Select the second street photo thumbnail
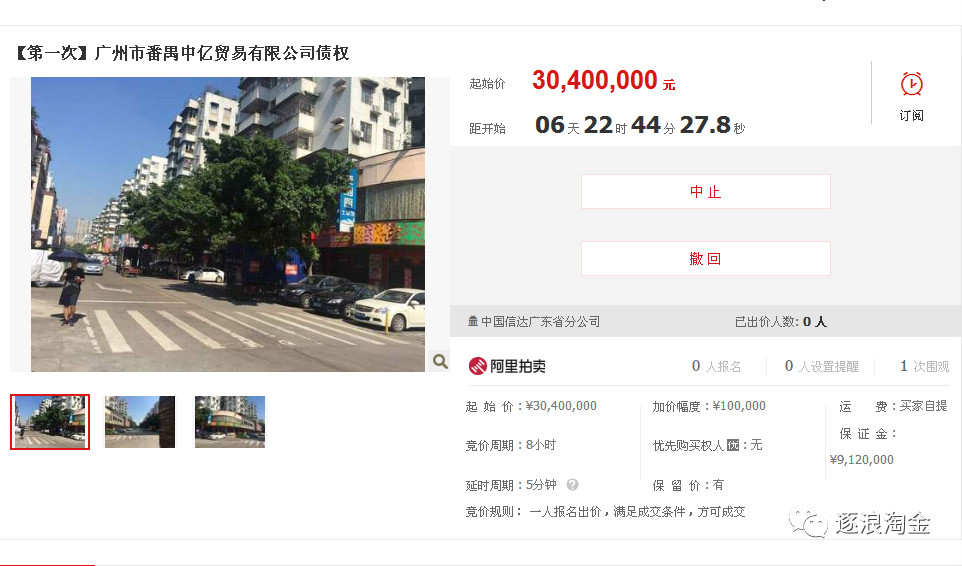The height and width of the screenshot is (566, 962). point(140,422)
